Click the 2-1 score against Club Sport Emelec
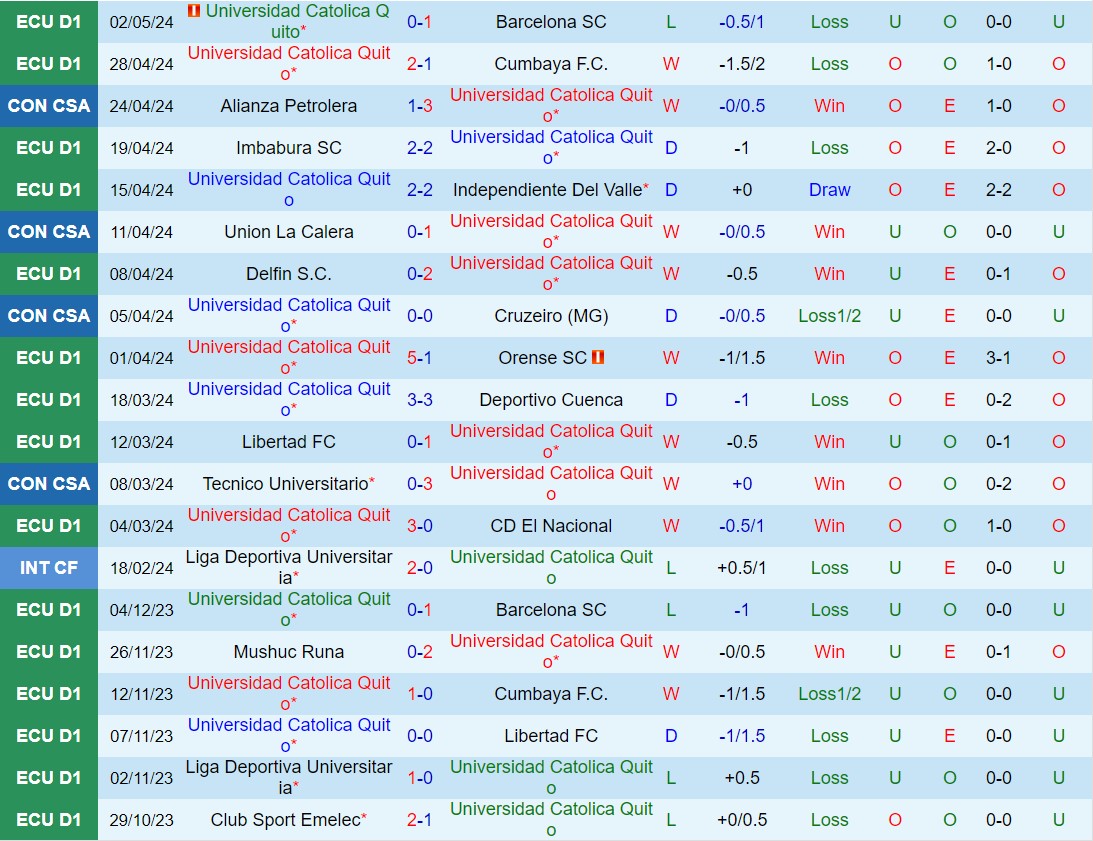This screenshot has width=1093, height=841. tap(419, 819)
